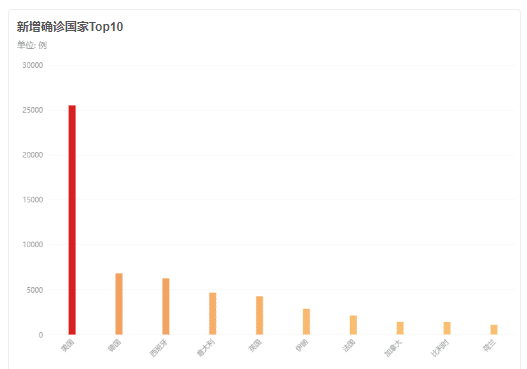Click the 加拿大 axis label
The width and height of the screenshot is (527, 369).
pos(393,348)
